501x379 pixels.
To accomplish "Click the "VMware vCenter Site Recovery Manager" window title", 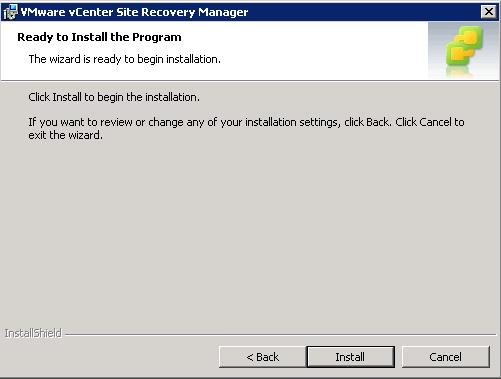I will point(134,12).
